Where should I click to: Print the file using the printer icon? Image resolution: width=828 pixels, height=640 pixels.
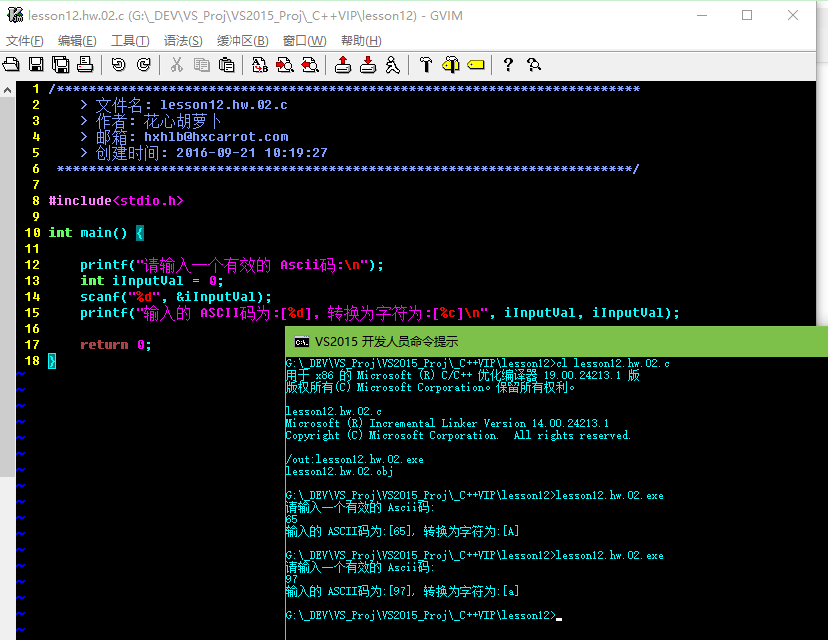85,65
